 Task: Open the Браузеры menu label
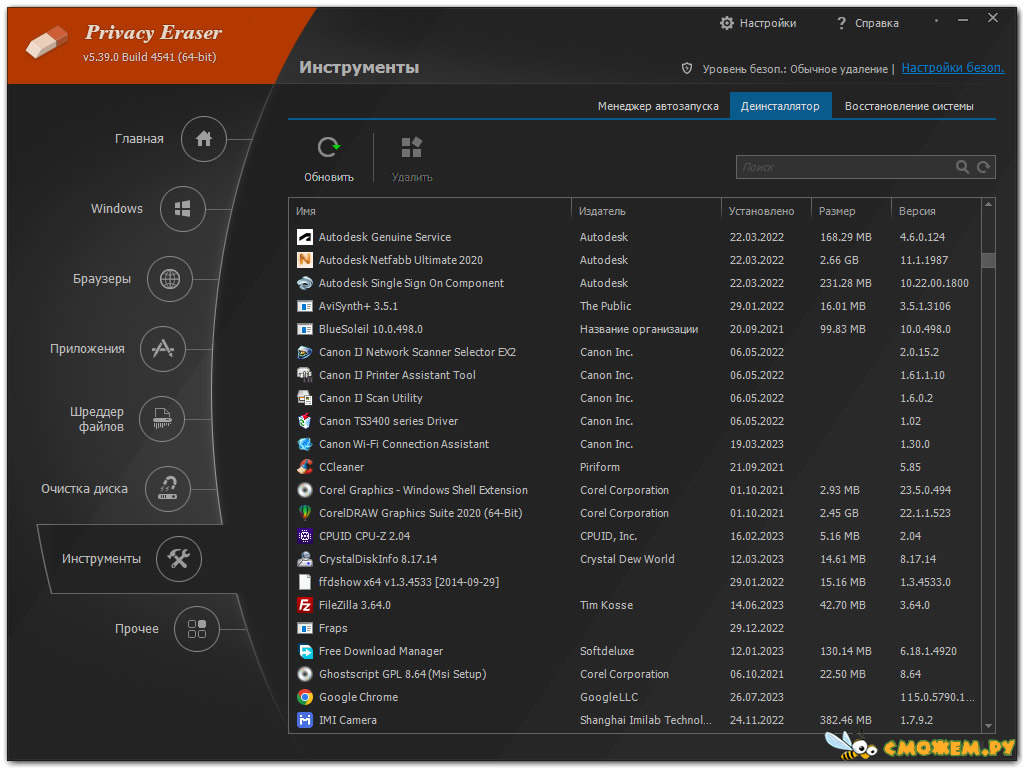(102, 279)
